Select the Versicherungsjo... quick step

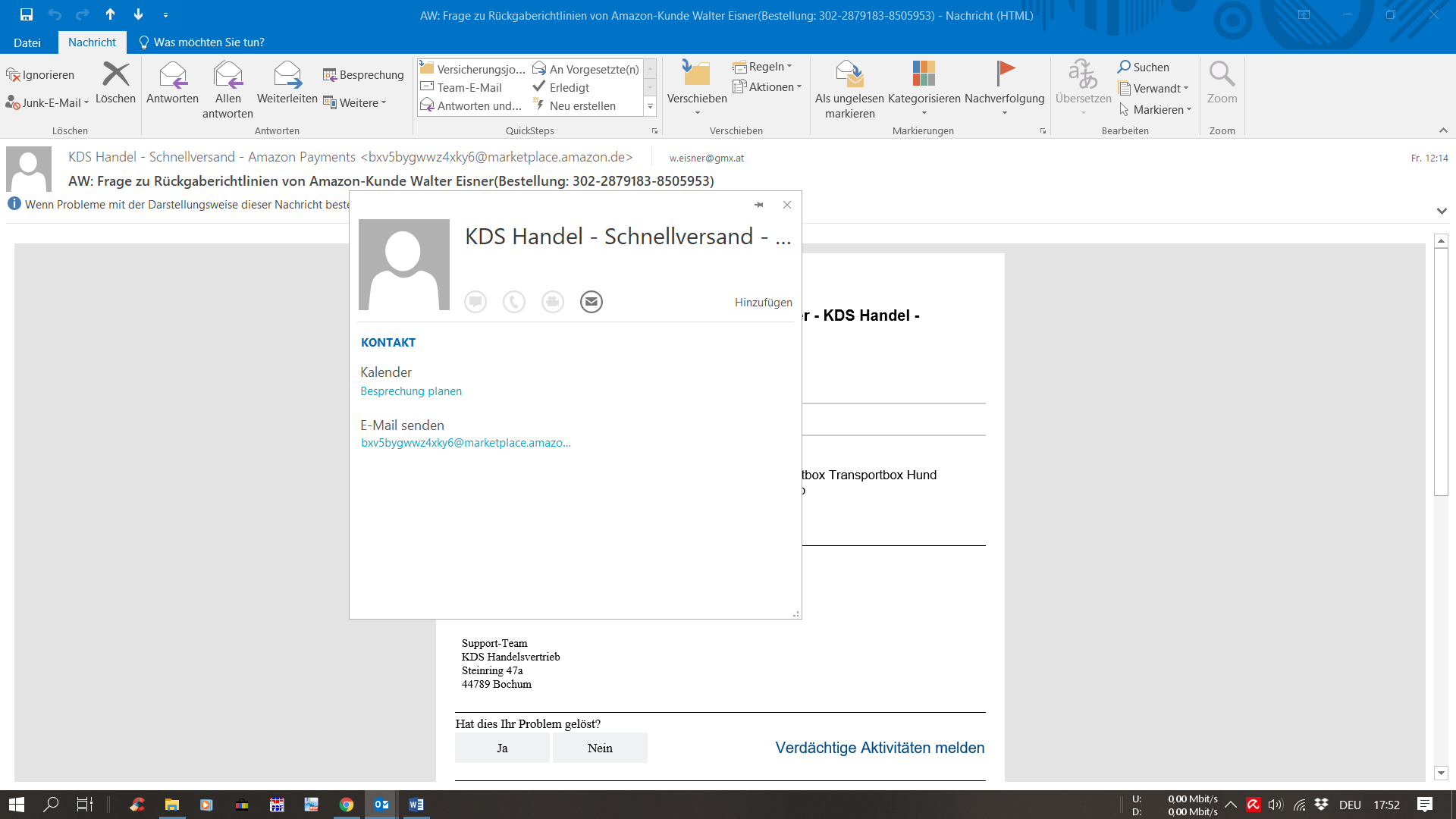tap(472, 69)
